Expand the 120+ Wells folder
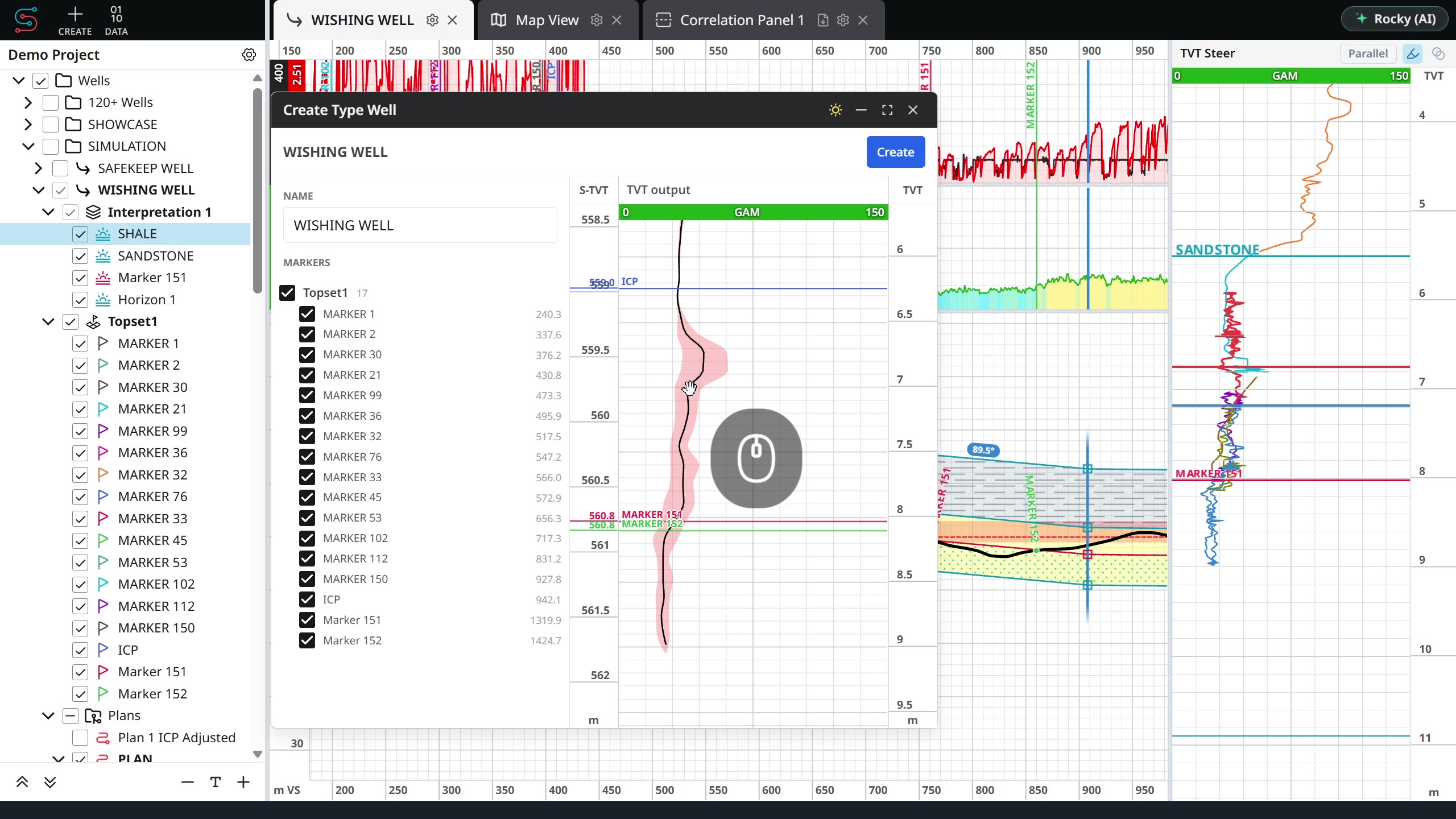The width and height of the screenshot is (1456, 819). point(28,102)
